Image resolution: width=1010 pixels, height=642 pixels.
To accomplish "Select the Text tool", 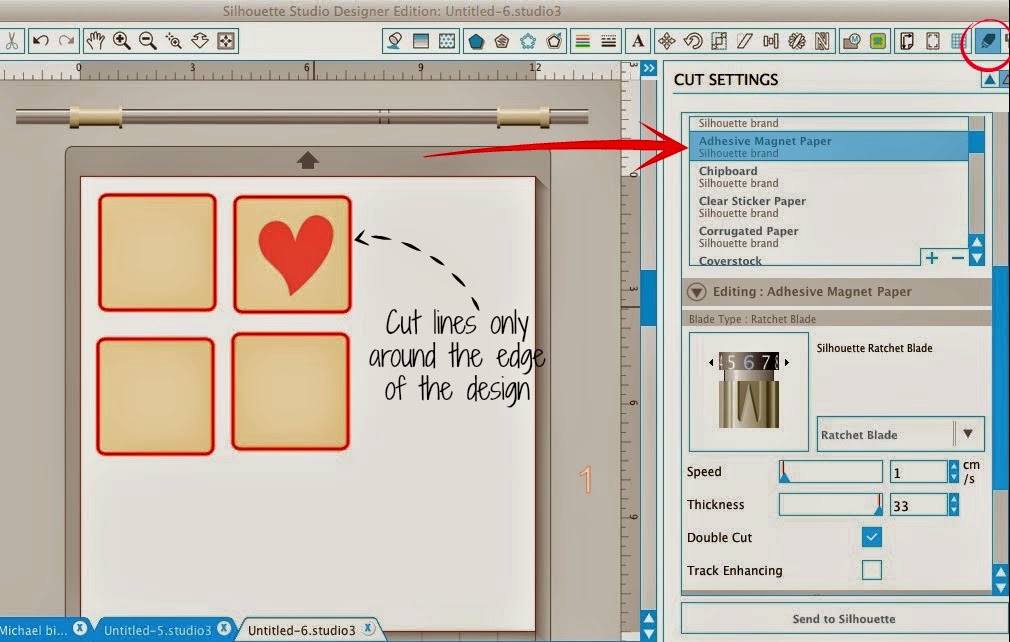I will (638, 40).
